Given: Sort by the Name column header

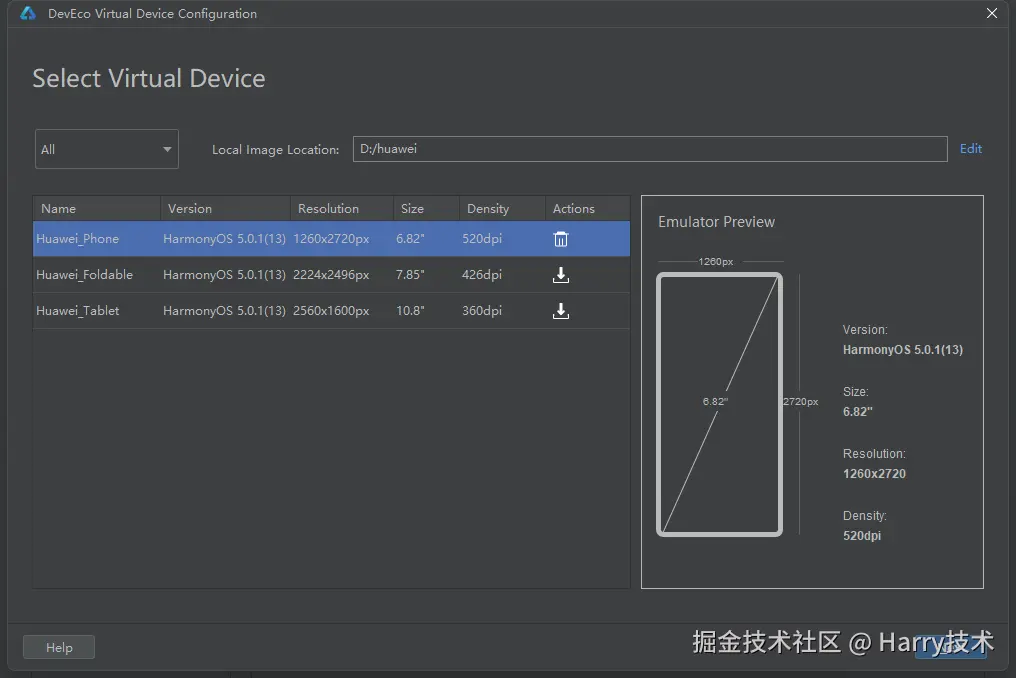Looking at the screenshot, I should point(97,209).
